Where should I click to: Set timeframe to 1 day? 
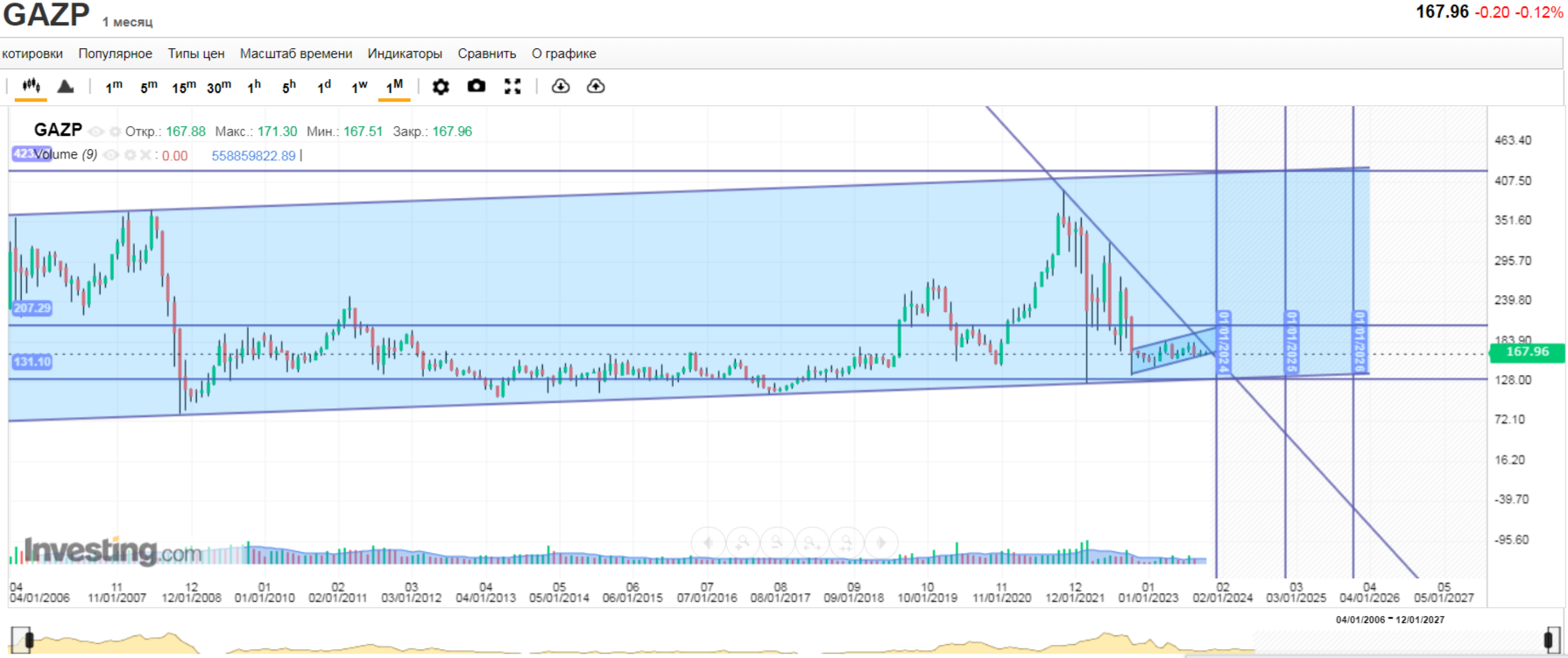[324, 87]
